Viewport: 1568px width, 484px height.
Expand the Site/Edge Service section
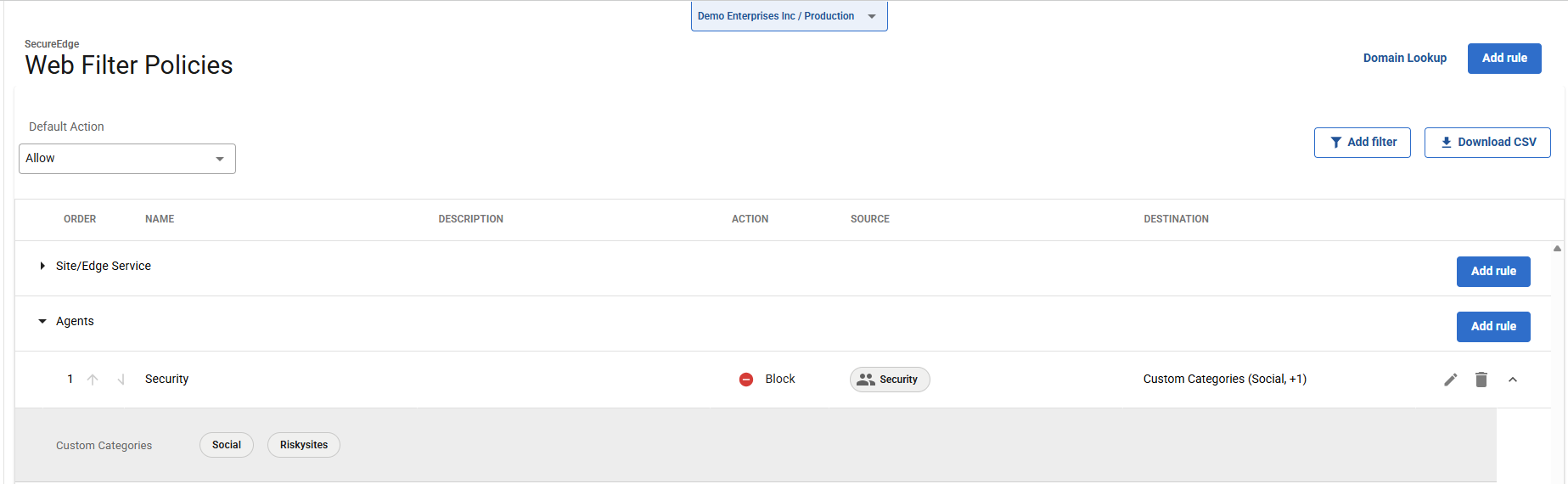(x=42, y=266)
